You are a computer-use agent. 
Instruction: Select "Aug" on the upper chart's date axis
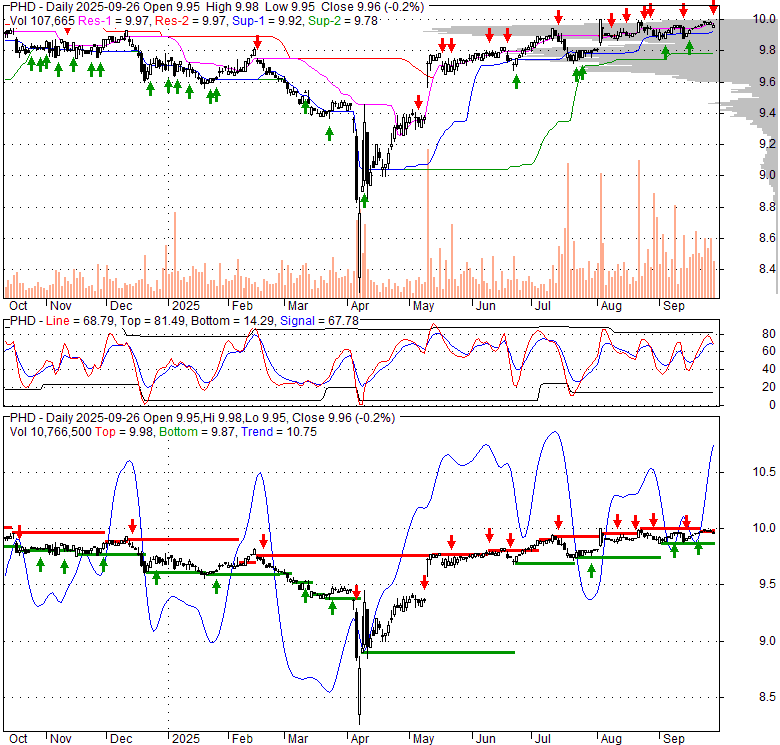coord(611,306)
